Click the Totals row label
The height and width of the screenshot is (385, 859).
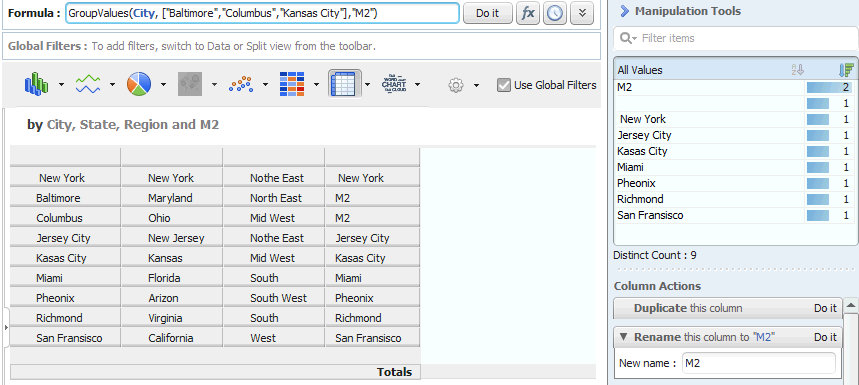(x=394, y=372)
